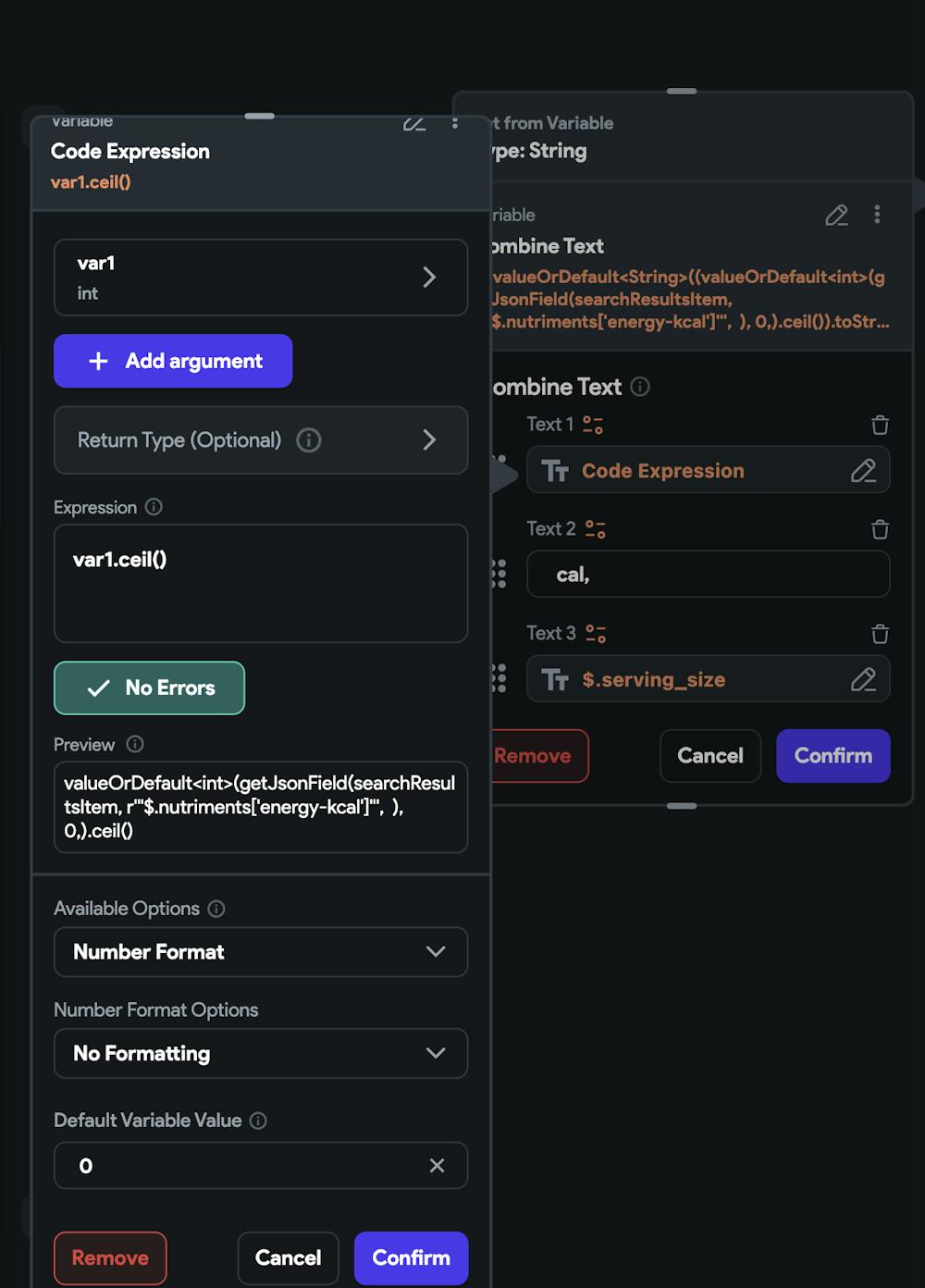This screenshot has height=1288, width=925.
Task: Delete Text 2 using its trash icon
Action: (x=880, y=529)
